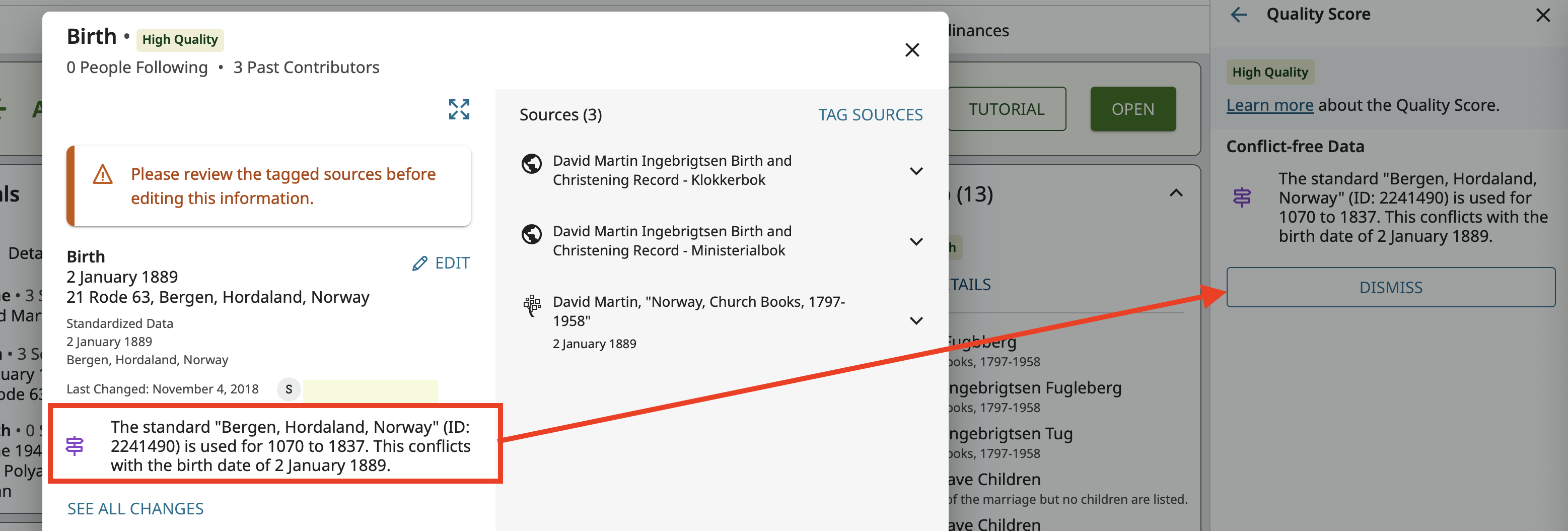Image resolution: width=1568 pixels, height=531 pixels.
Task: Expand the Klokkerbok source entry
Action: coord(915,171)
